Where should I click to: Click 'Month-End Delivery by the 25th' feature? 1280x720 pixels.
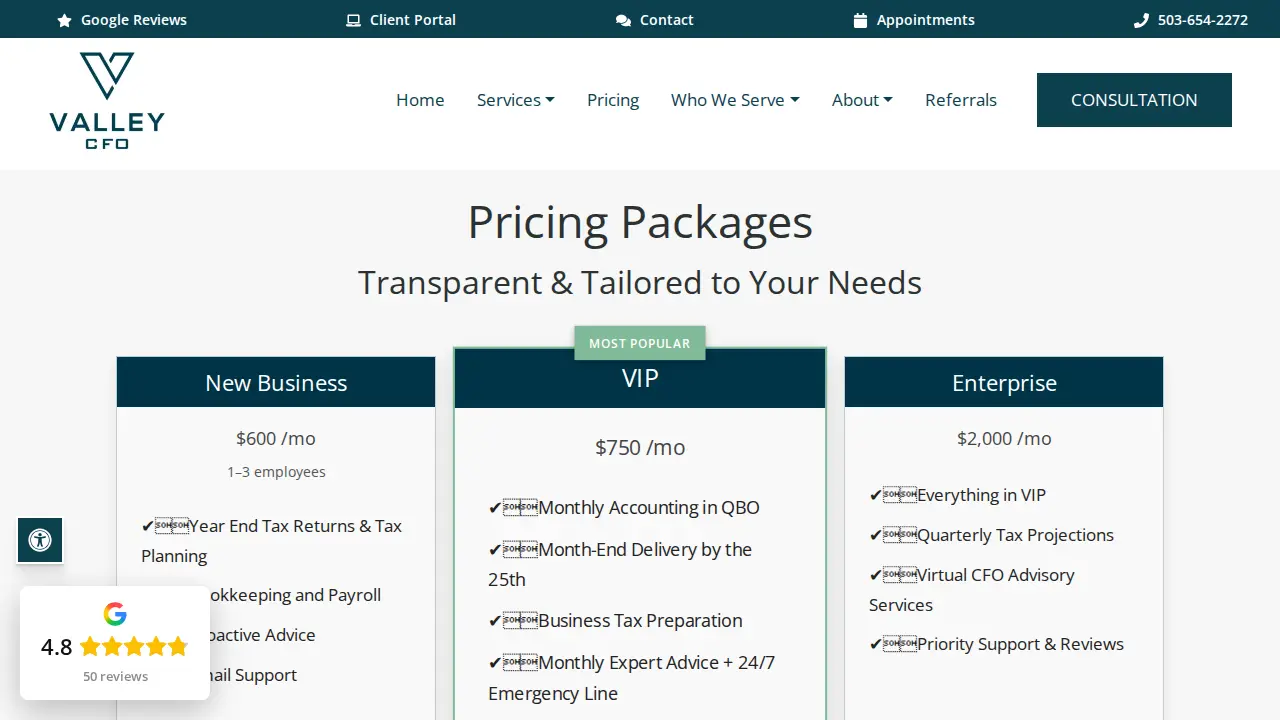click(620, 564)
